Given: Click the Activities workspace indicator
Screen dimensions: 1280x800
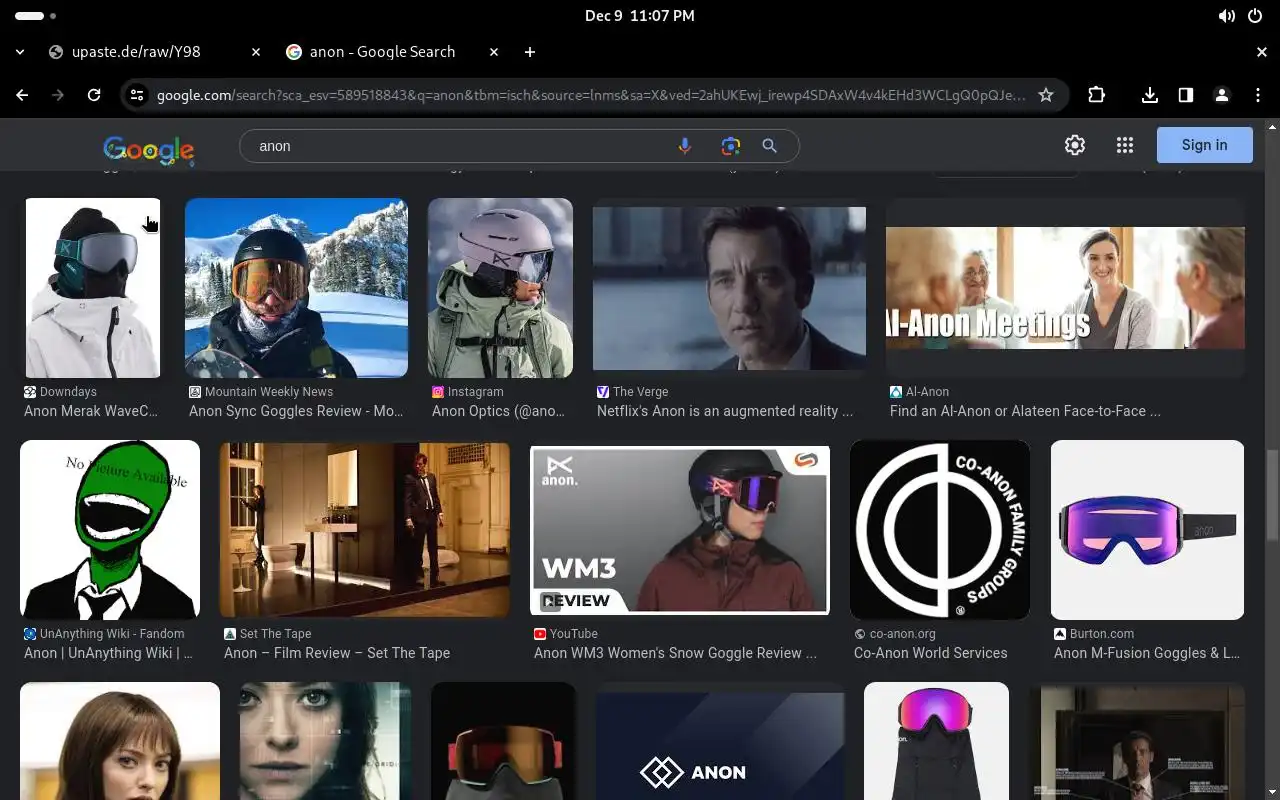Looking at the screenshot, I should point(36,16).
